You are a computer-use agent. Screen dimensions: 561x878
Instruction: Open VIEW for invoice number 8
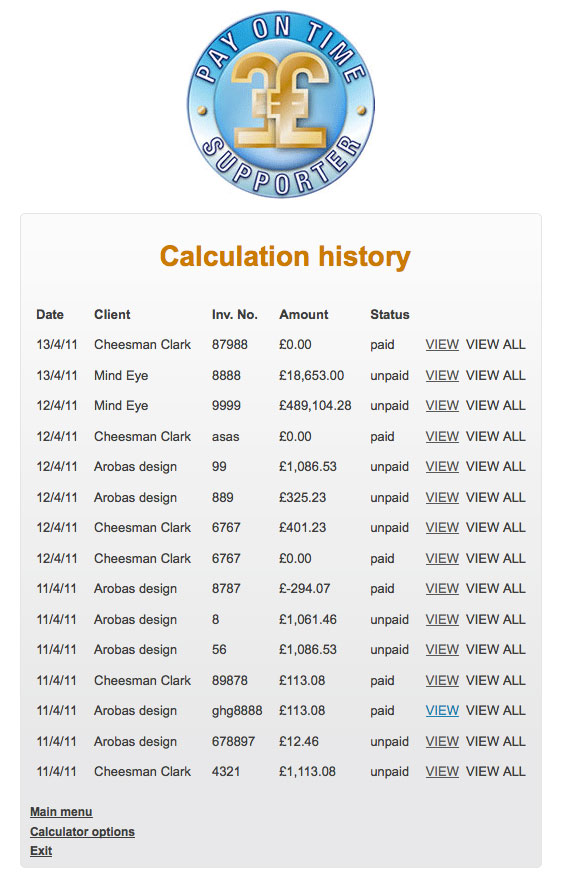tap(442, 619)
